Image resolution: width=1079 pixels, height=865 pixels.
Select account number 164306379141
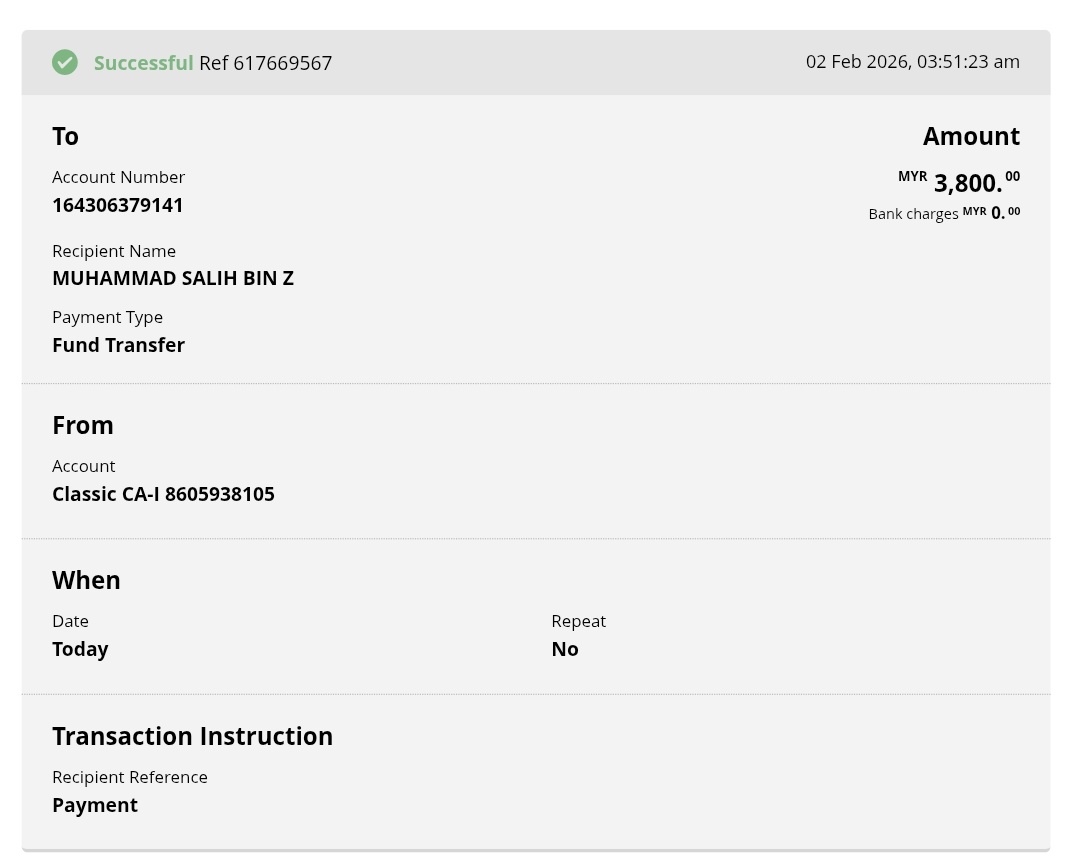118,205
